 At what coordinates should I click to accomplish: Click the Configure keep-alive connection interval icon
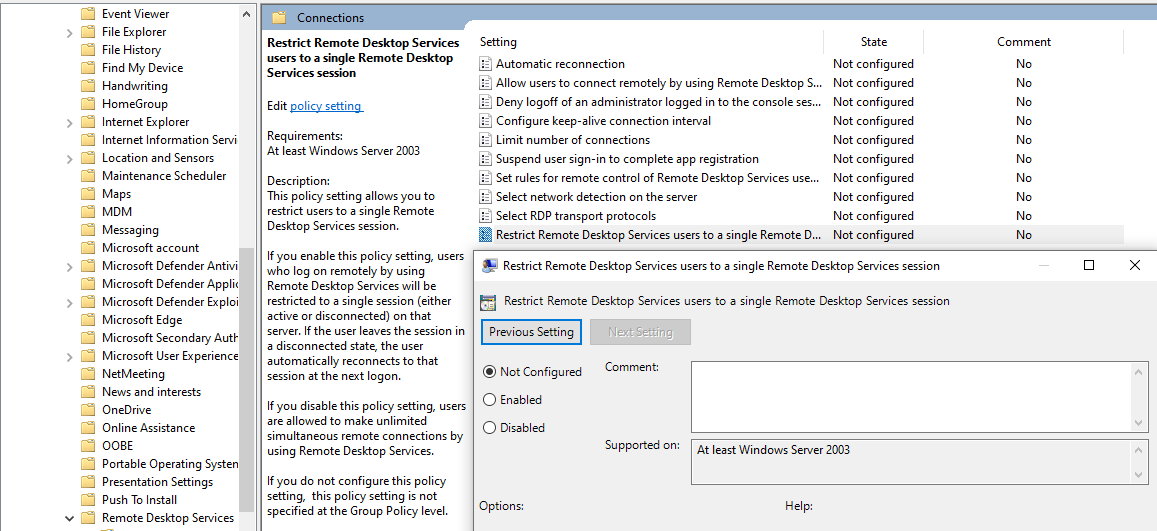pyautogui.click(x=486, y=121)
